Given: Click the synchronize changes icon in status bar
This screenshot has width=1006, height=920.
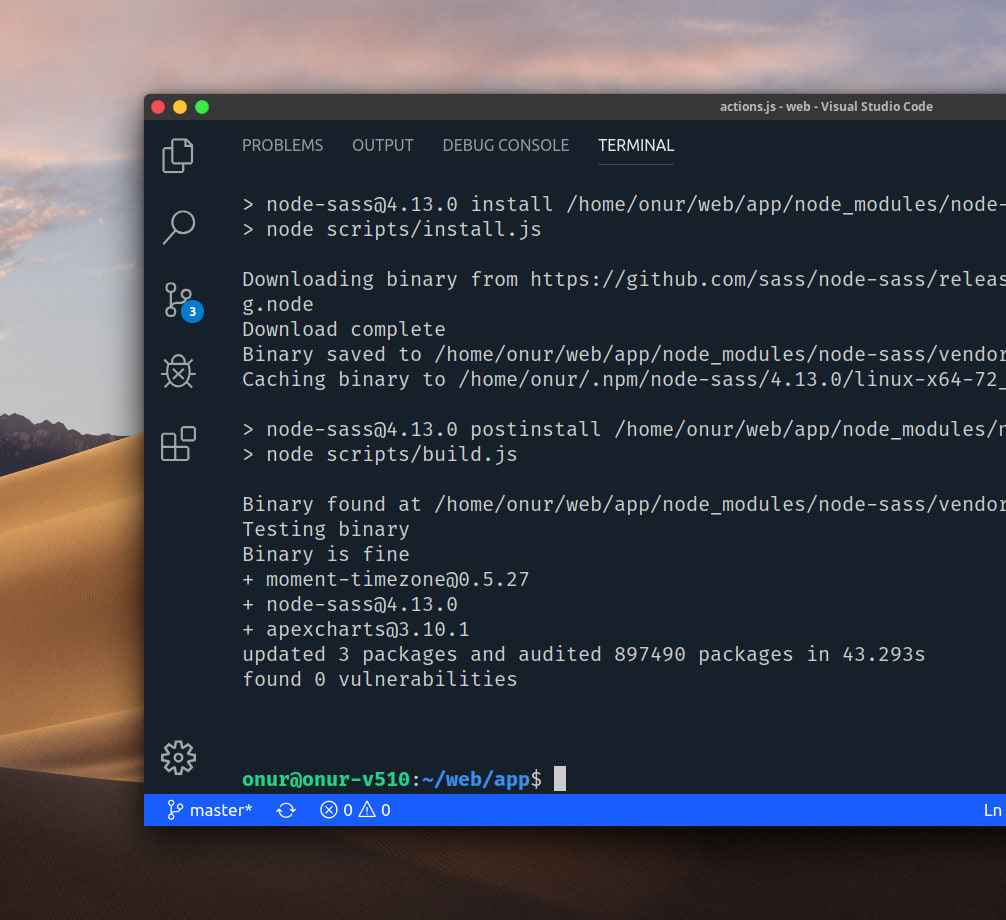Looking at the screenshot, I should tap(286, 810).
